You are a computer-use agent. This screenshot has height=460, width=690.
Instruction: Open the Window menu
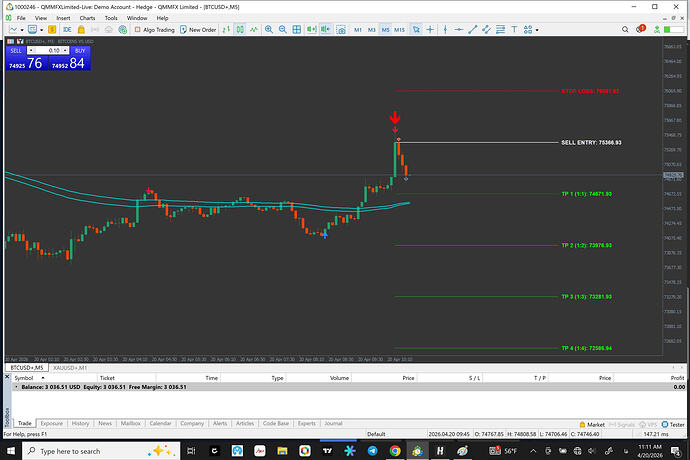point(137,18)
